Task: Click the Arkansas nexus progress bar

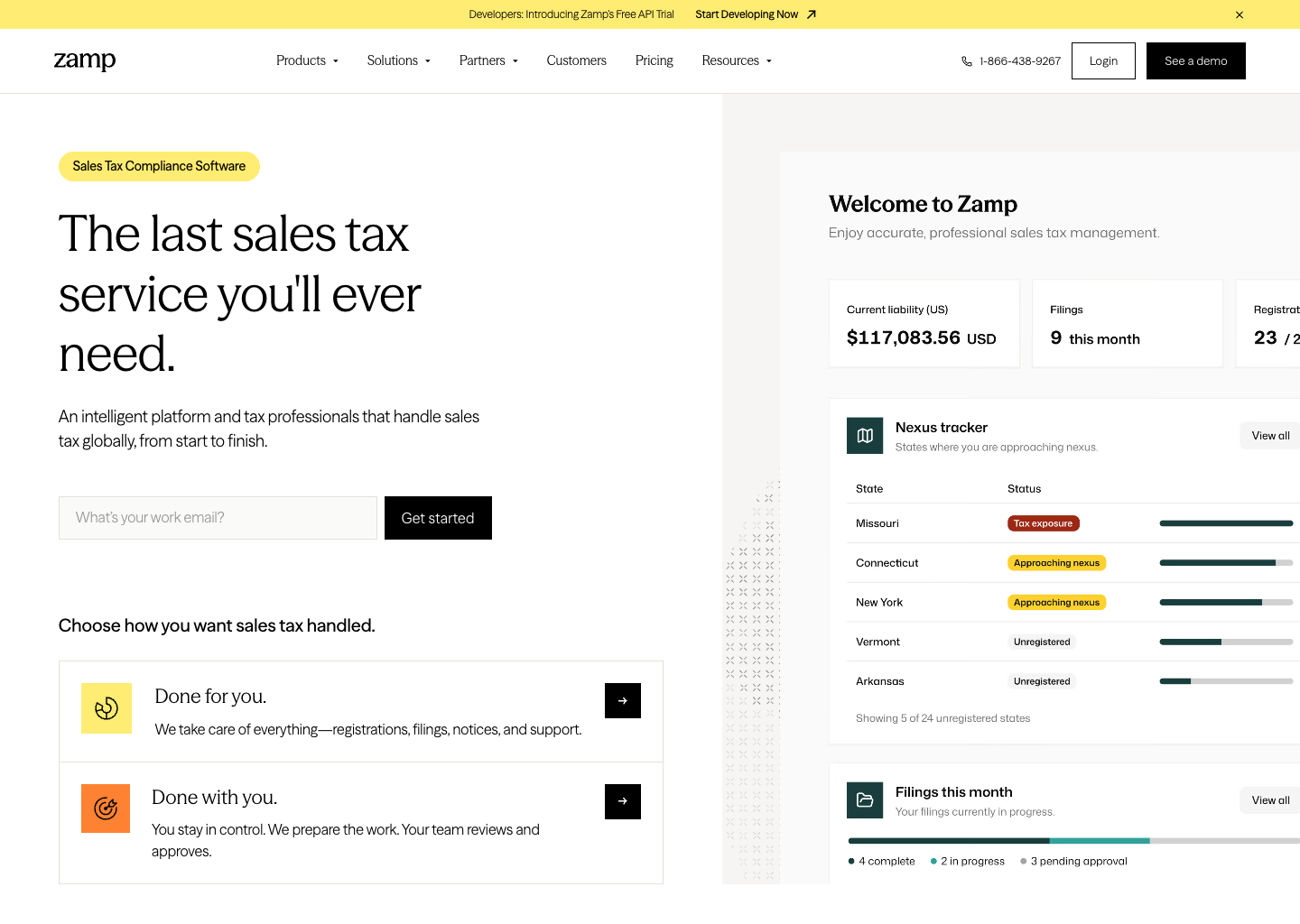Action: coord(1226,681)
